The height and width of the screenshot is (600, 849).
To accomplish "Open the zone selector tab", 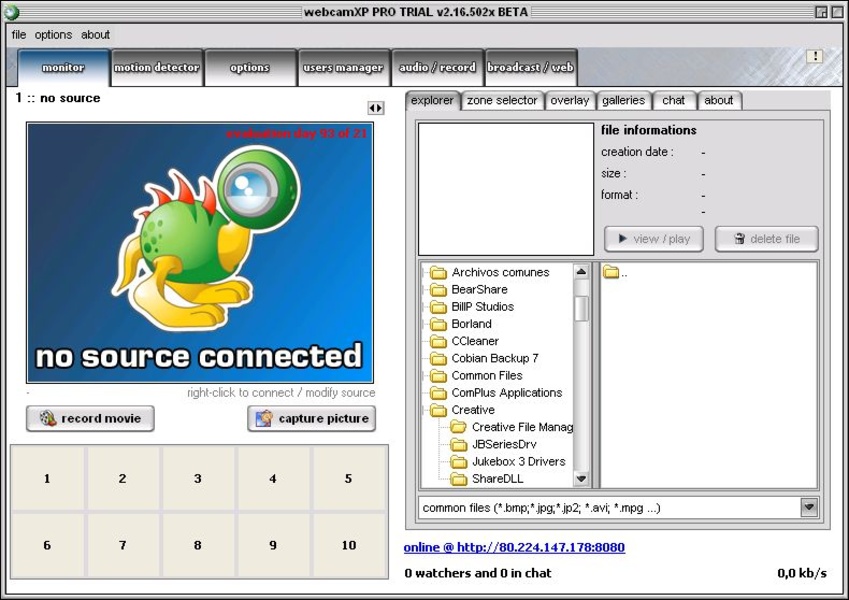I will [502, 101].
